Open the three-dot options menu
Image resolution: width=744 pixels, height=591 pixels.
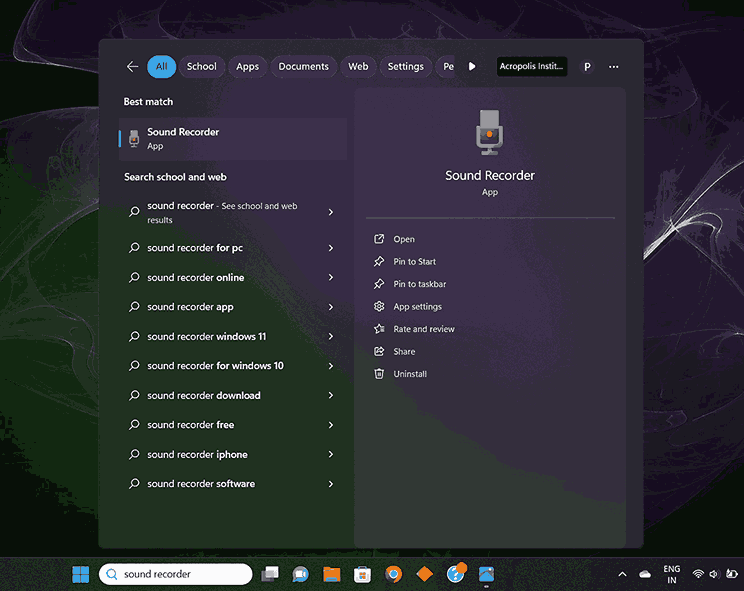614,67
